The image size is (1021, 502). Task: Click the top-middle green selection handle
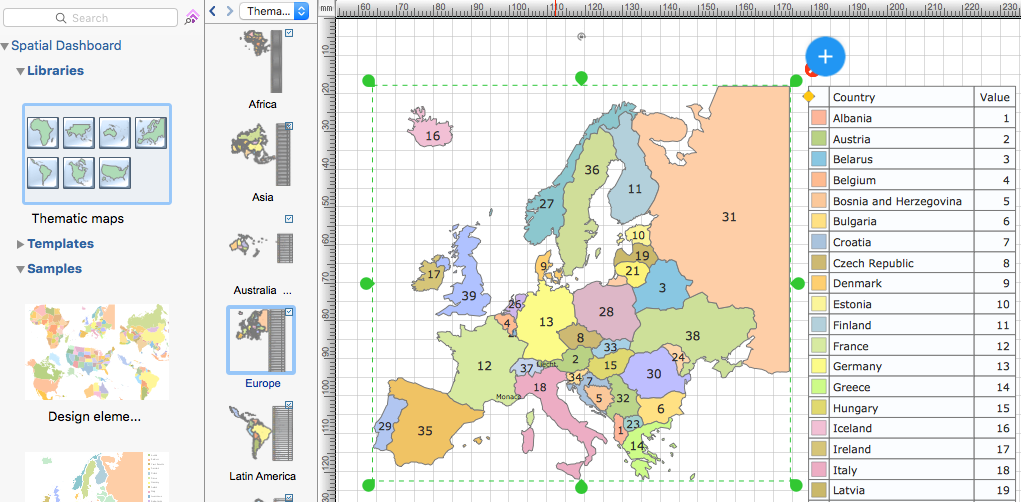pyautogui.click(x=581, y=78)
